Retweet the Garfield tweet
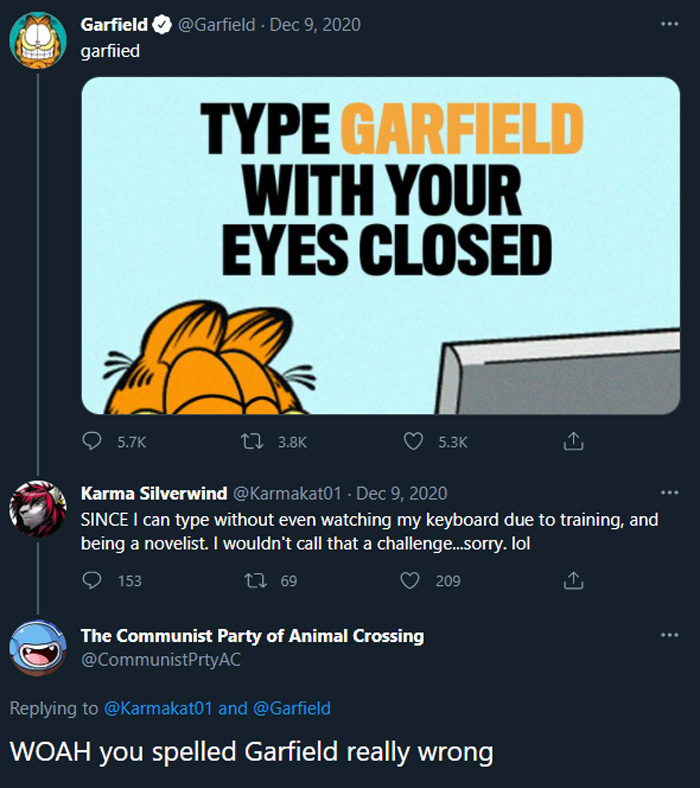 coord(252,441)
